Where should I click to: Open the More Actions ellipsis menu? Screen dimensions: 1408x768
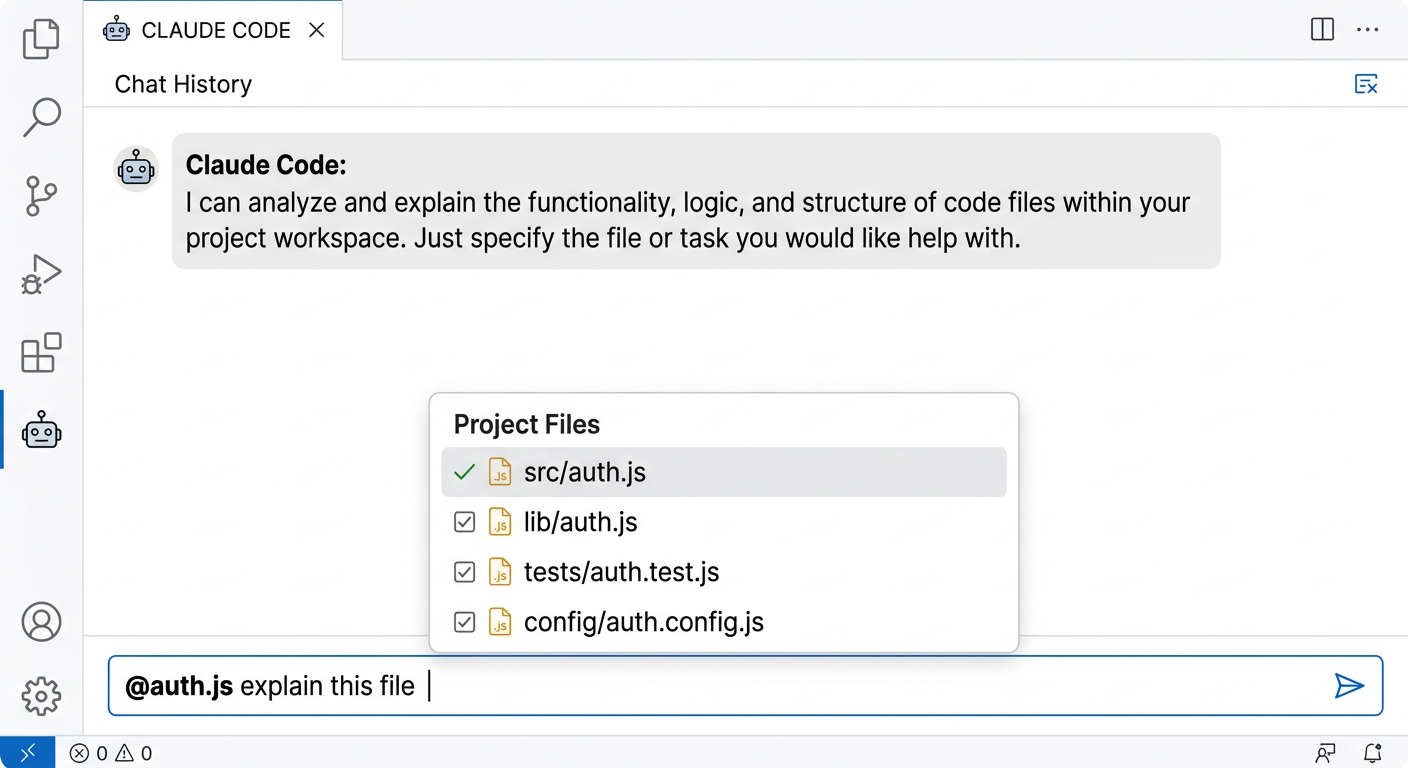coord(1367,30)
